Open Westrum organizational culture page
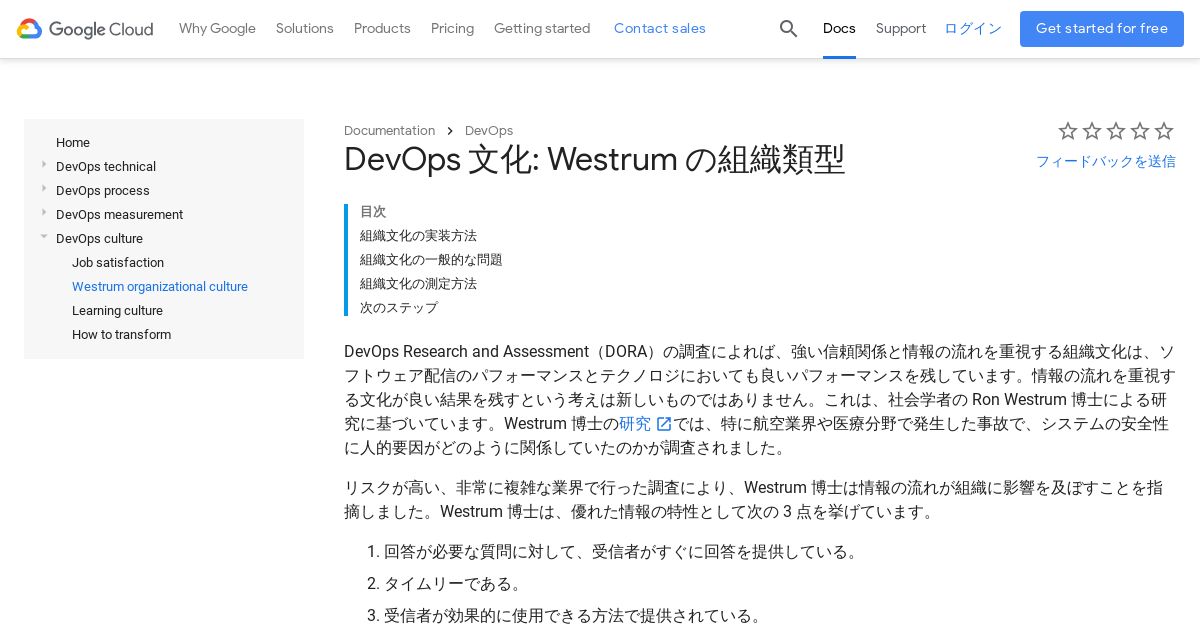This screenshot has height=630, width=1200. point(160,287)
